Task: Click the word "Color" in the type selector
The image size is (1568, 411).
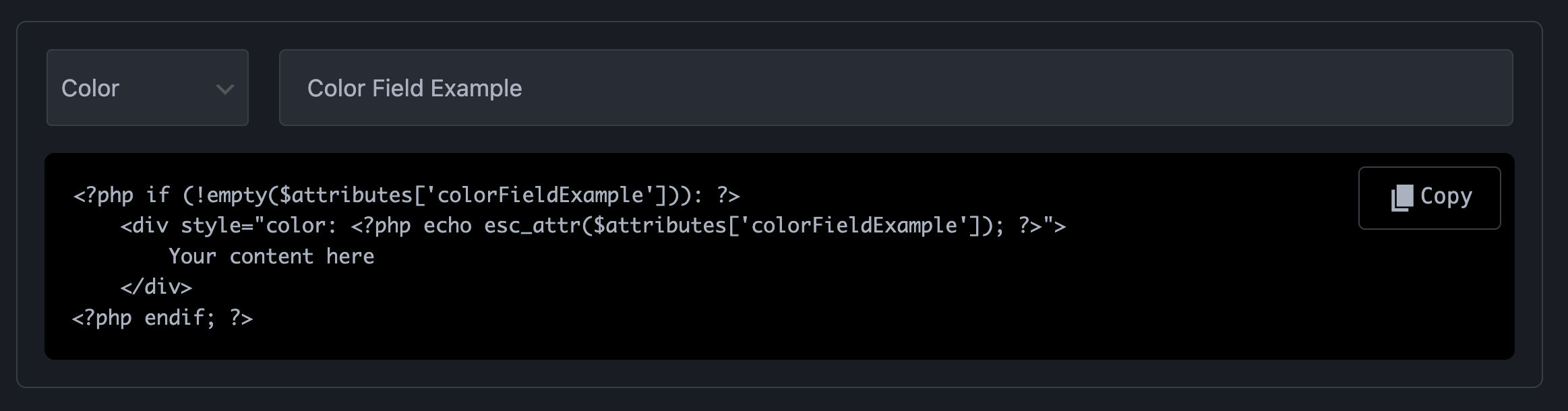Action: pos(90,88)
